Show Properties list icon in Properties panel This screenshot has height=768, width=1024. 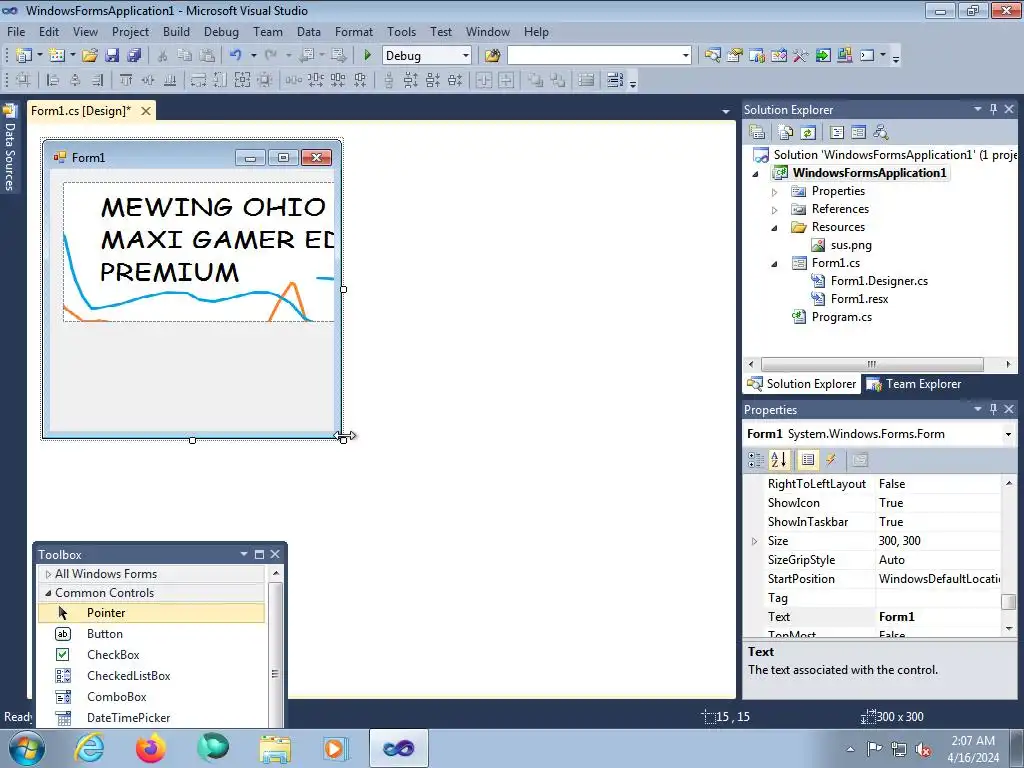[808, 460]
